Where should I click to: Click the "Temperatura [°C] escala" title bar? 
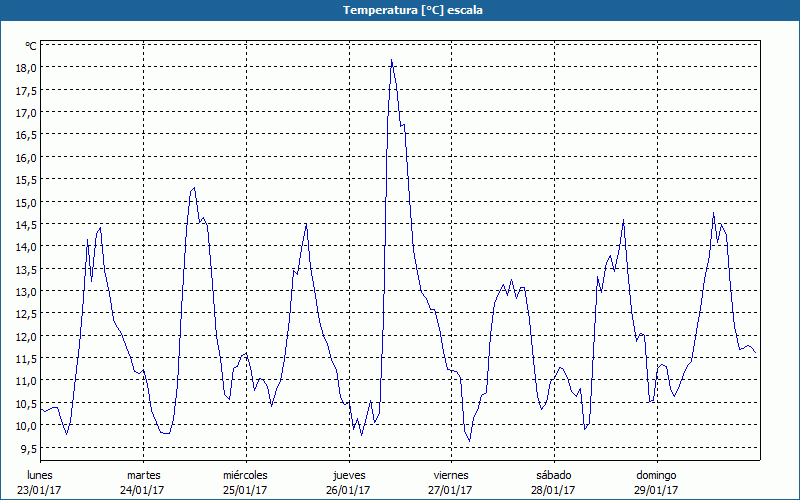(400, 10)
